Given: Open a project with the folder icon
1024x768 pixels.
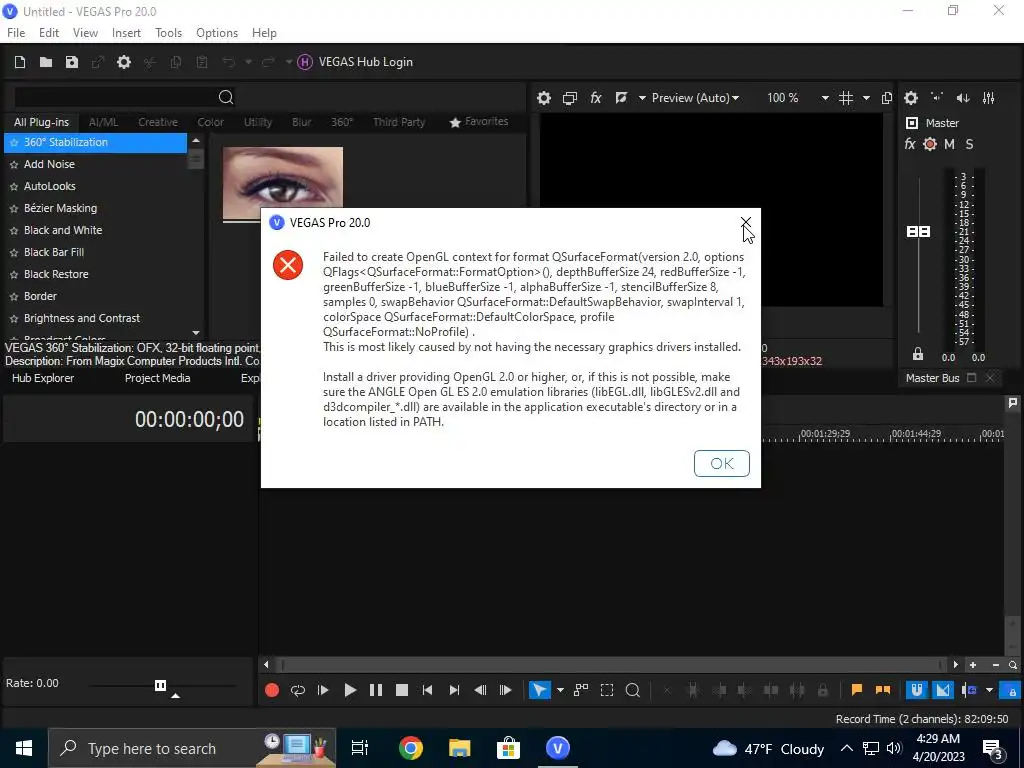Looking at the screenshot, I should pos(46,62).
